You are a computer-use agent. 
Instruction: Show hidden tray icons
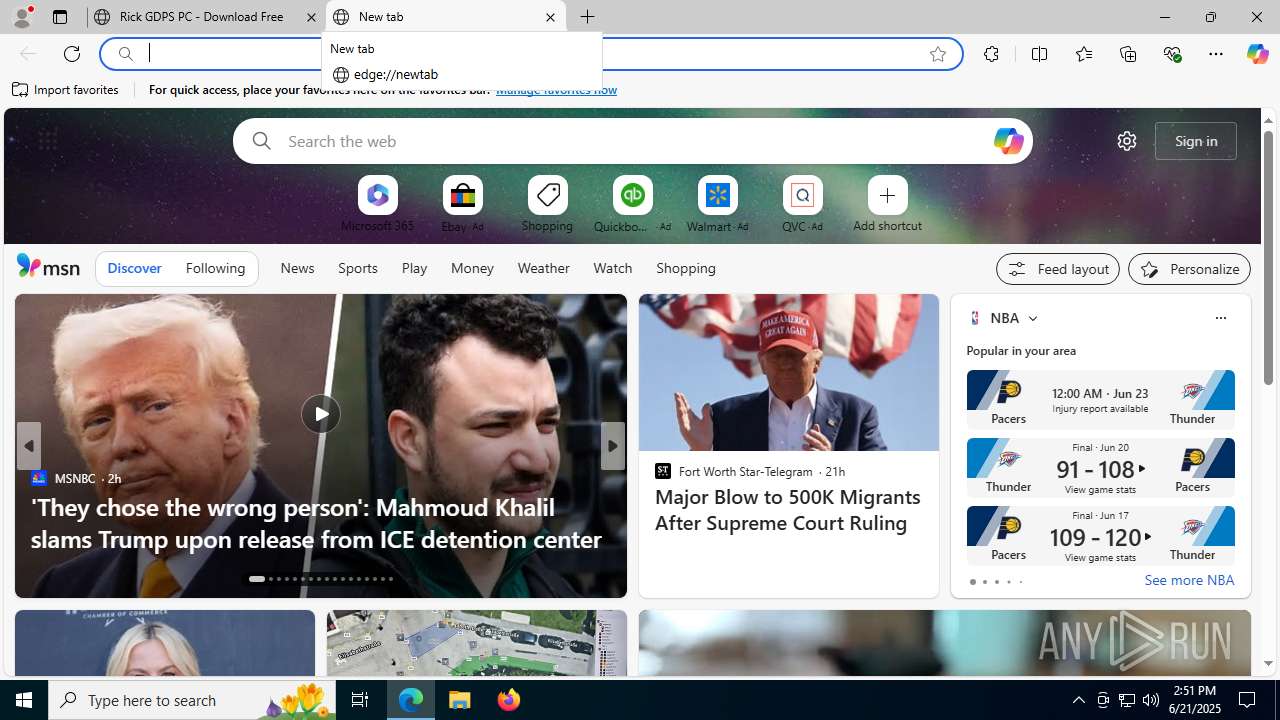(1078, 700)
